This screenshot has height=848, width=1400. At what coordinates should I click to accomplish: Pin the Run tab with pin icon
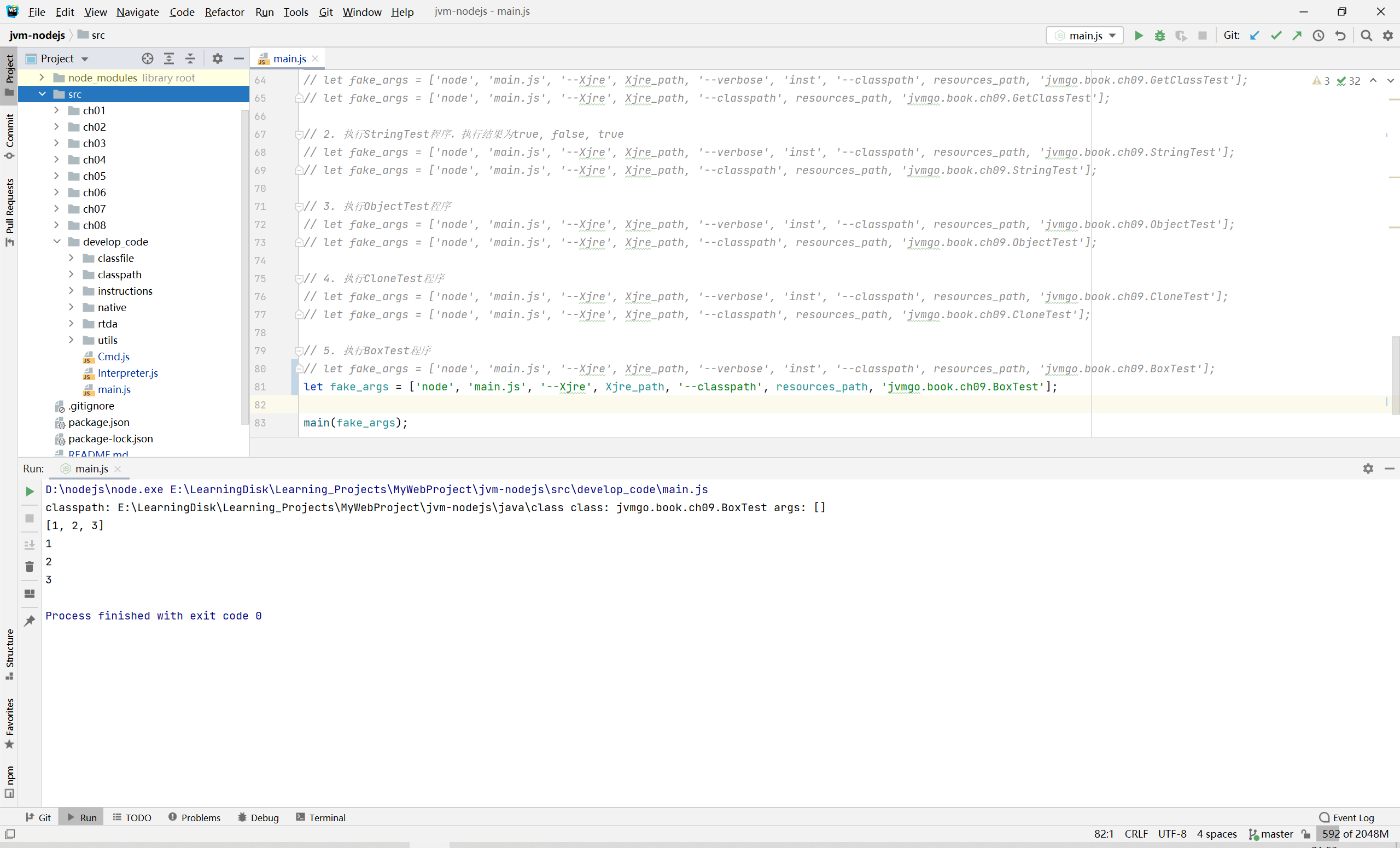point(30,620)
